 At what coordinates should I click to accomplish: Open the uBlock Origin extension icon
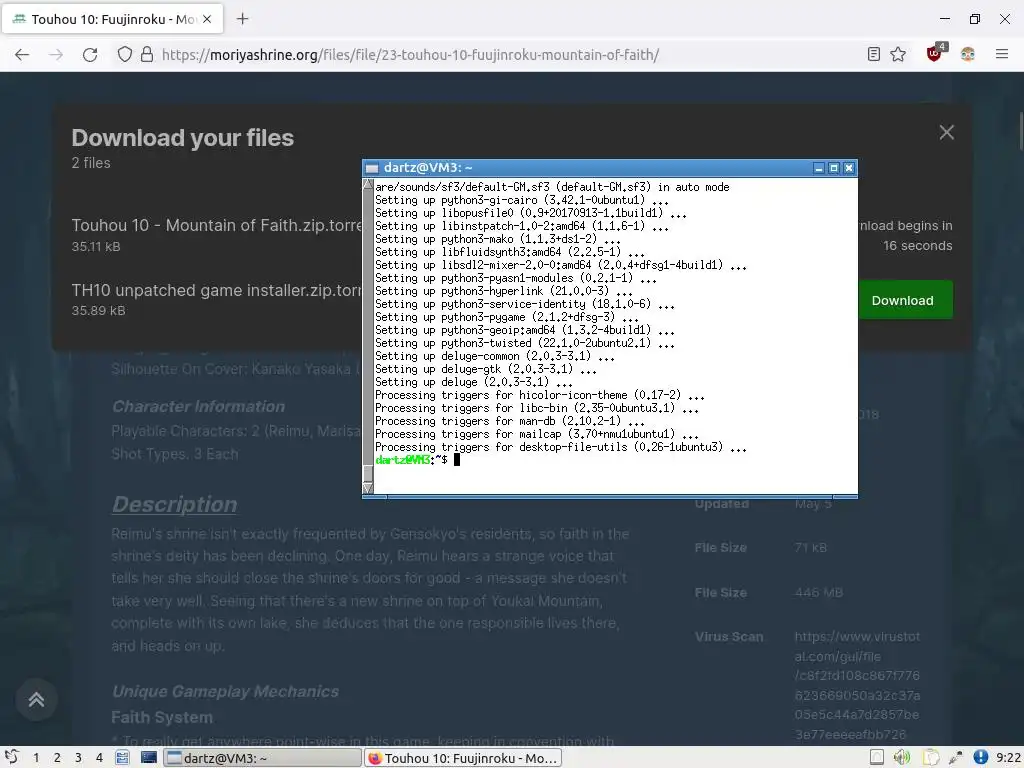935,53
